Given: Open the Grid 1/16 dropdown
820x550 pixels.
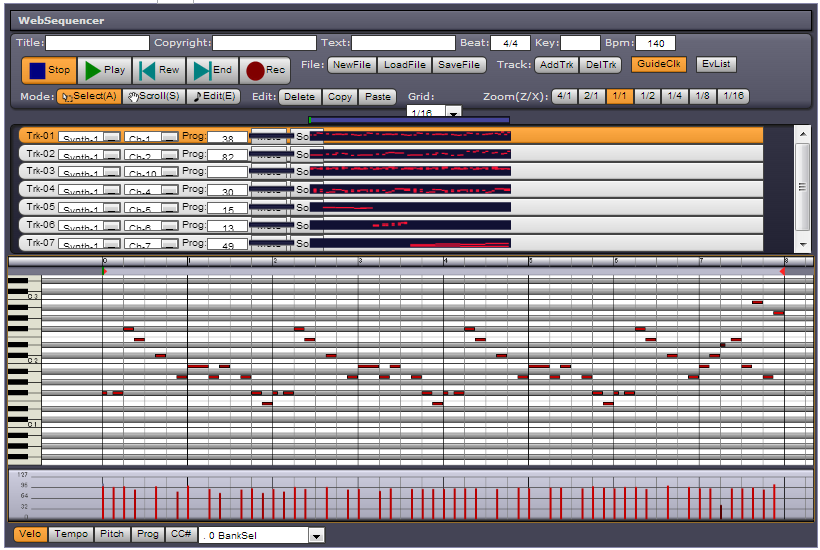Looking at the screenshot, I should [454, 114].
